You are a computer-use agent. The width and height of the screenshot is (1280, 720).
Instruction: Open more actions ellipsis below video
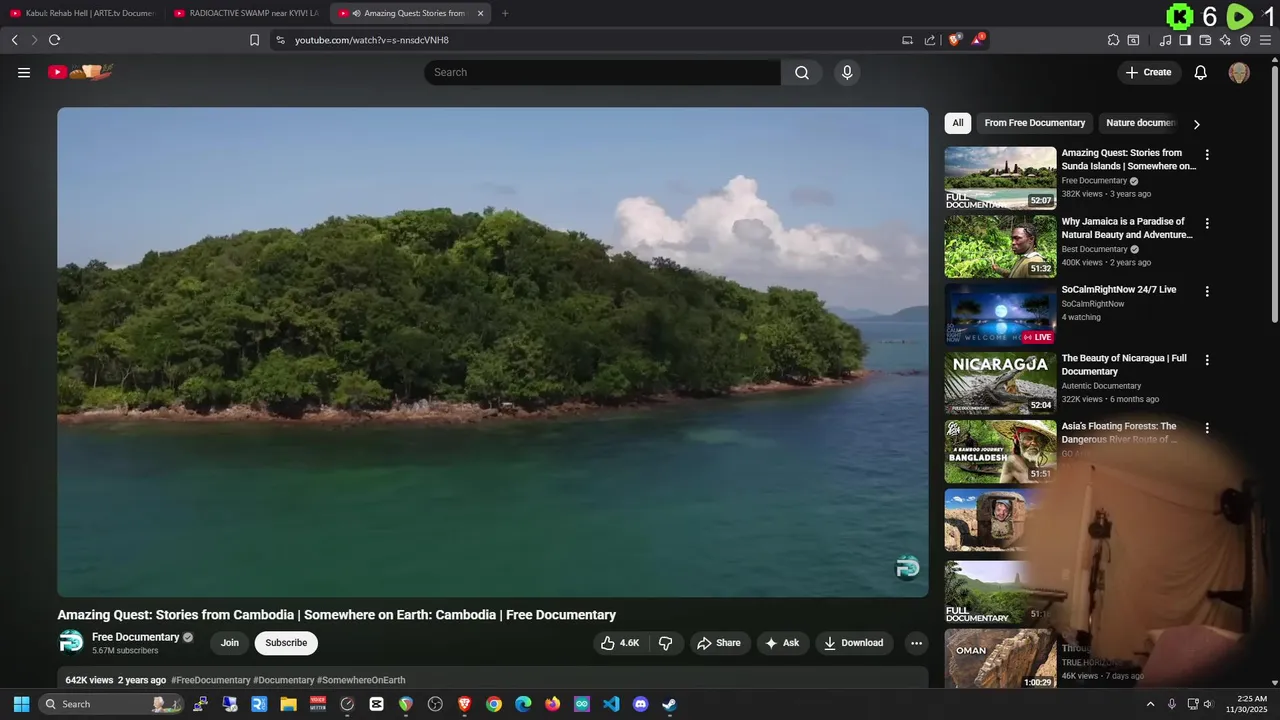coord(916,643)
